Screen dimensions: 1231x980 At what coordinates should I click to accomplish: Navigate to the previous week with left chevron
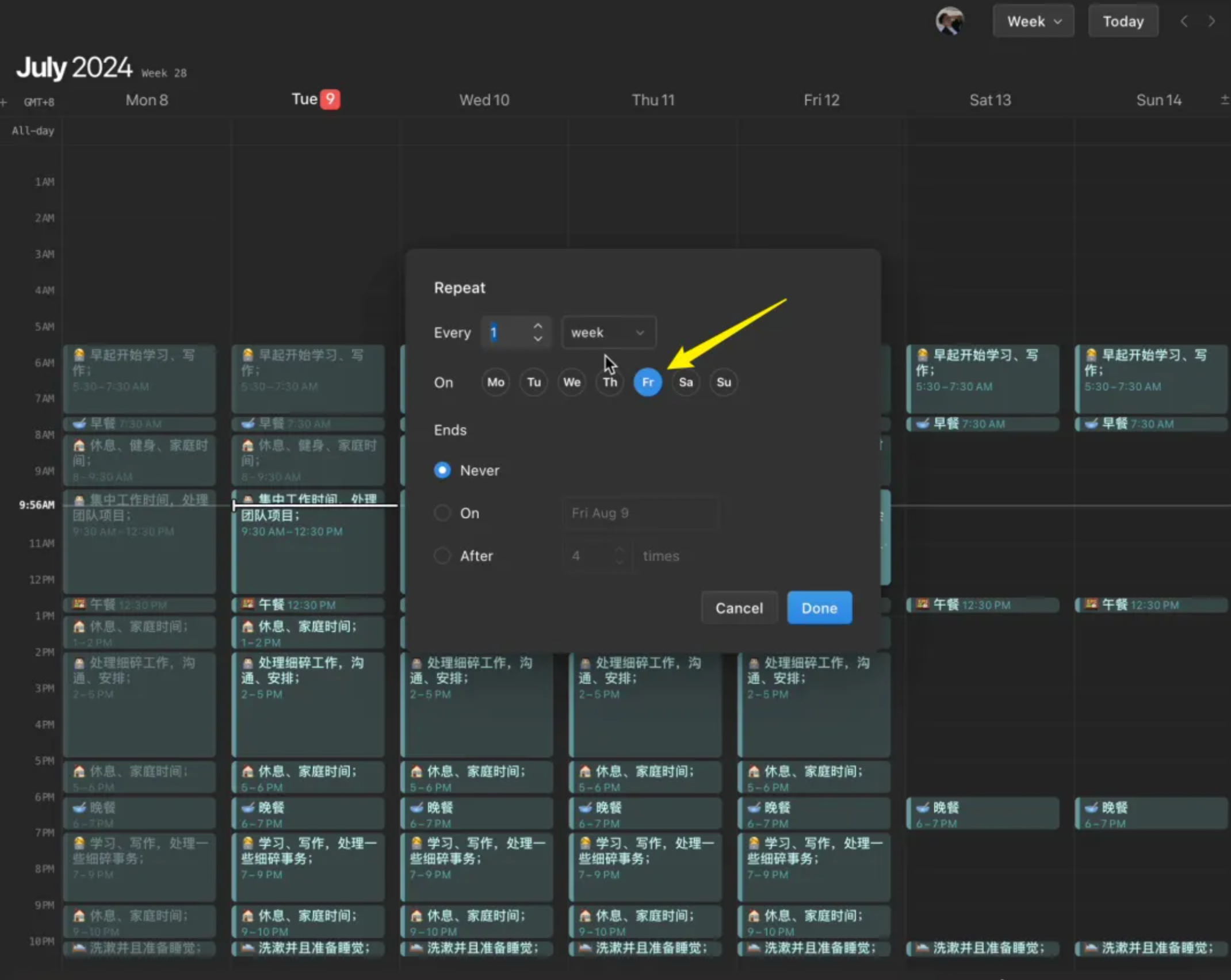[x=1184, y=21]
